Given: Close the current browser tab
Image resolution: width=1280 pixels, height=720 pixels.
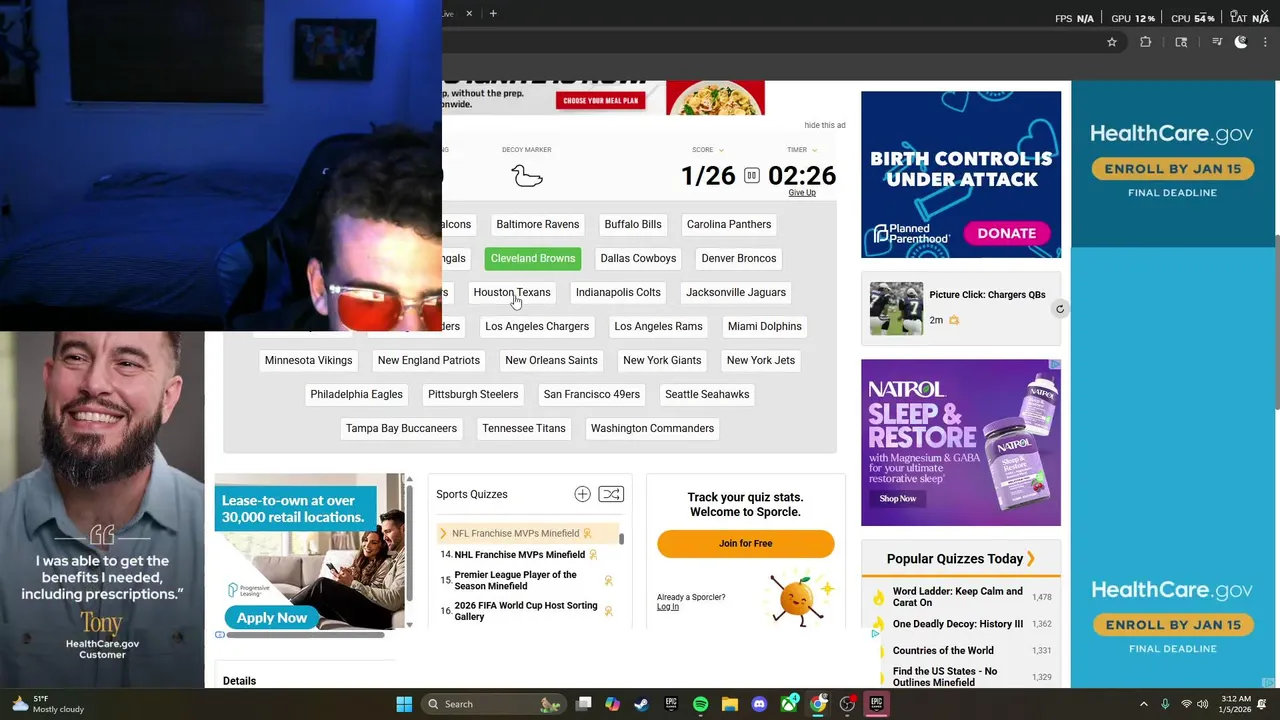Looking at the screenshot, I should 468,14.
